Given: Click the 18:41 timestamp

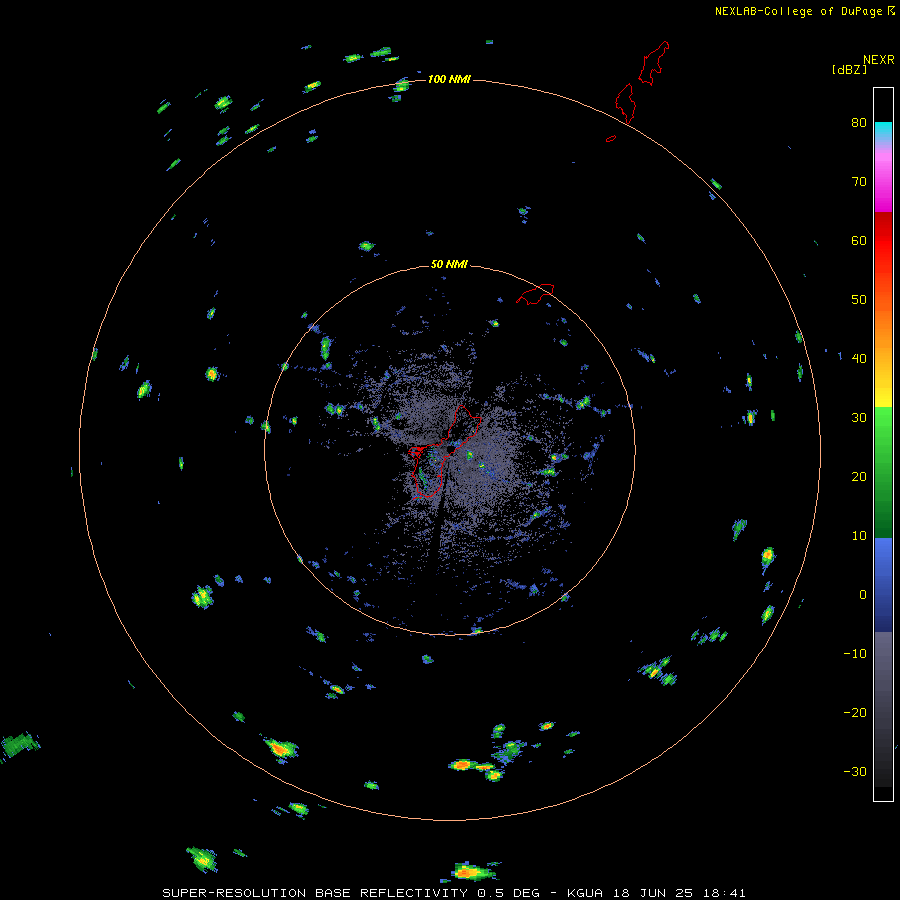Looking at the screenshot, I should click(x=726, y=893).
